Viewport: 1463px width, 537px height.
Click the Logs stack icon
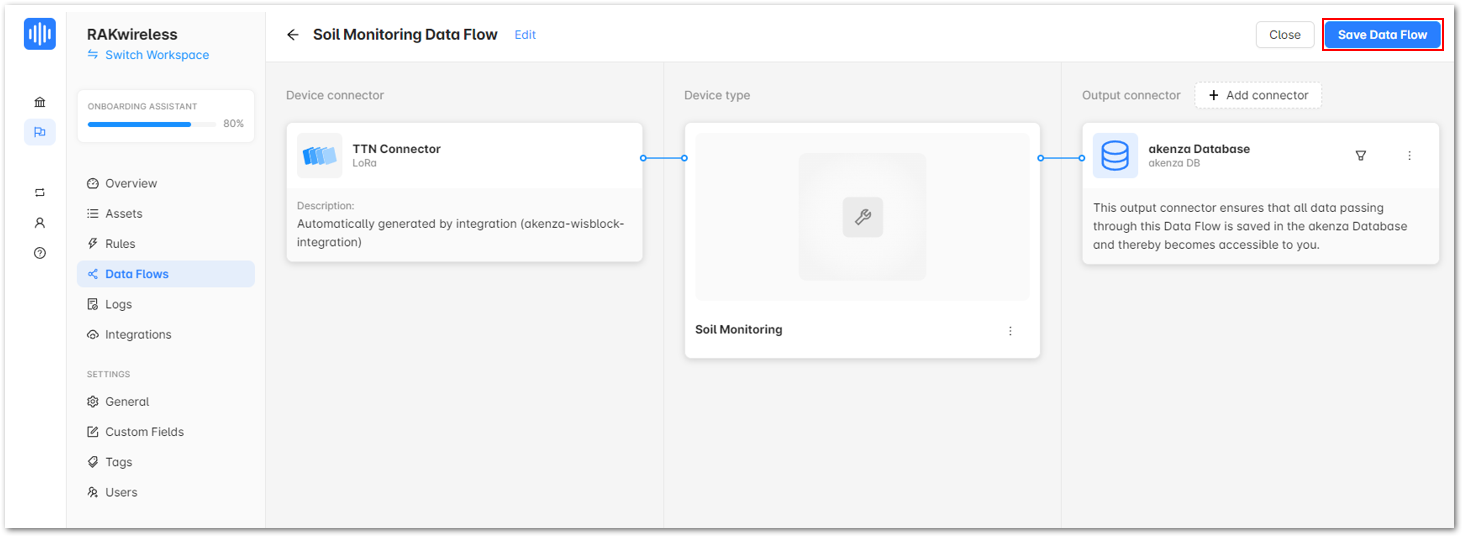coord(93,304)
